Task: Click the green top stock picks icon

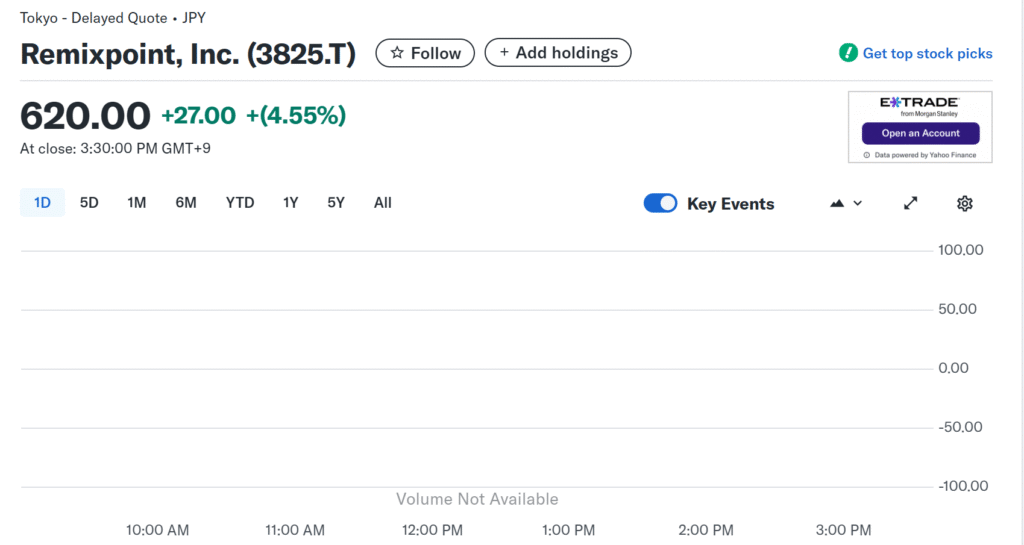Action: point(848,53)
